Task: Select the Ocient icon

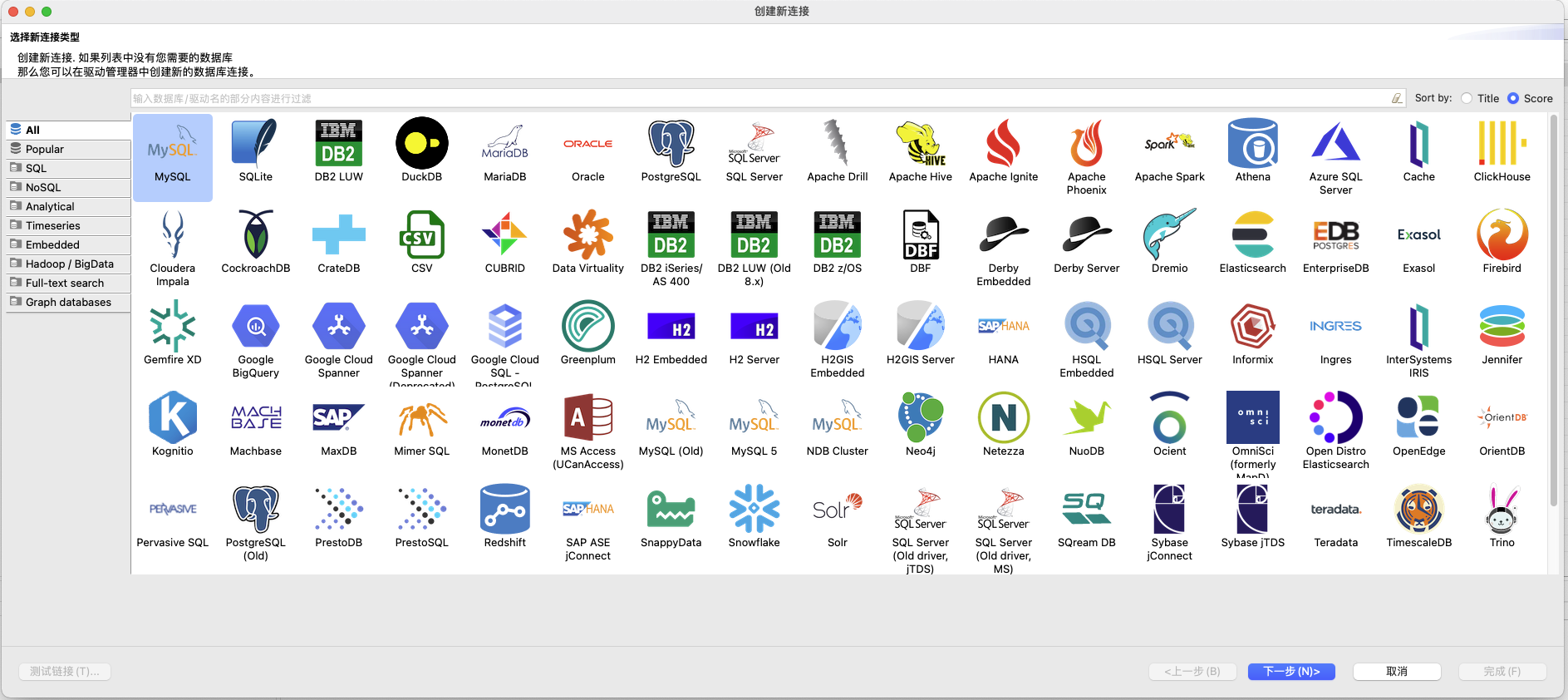Action: 1170,418
